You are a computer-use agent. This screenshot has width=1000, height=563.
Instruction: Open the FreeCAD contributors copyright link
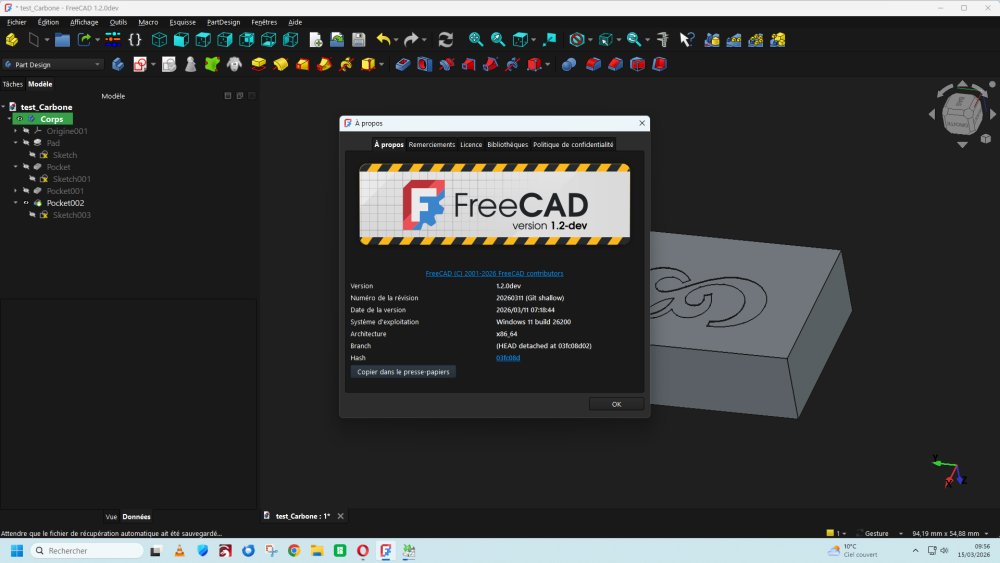[494, 274]
